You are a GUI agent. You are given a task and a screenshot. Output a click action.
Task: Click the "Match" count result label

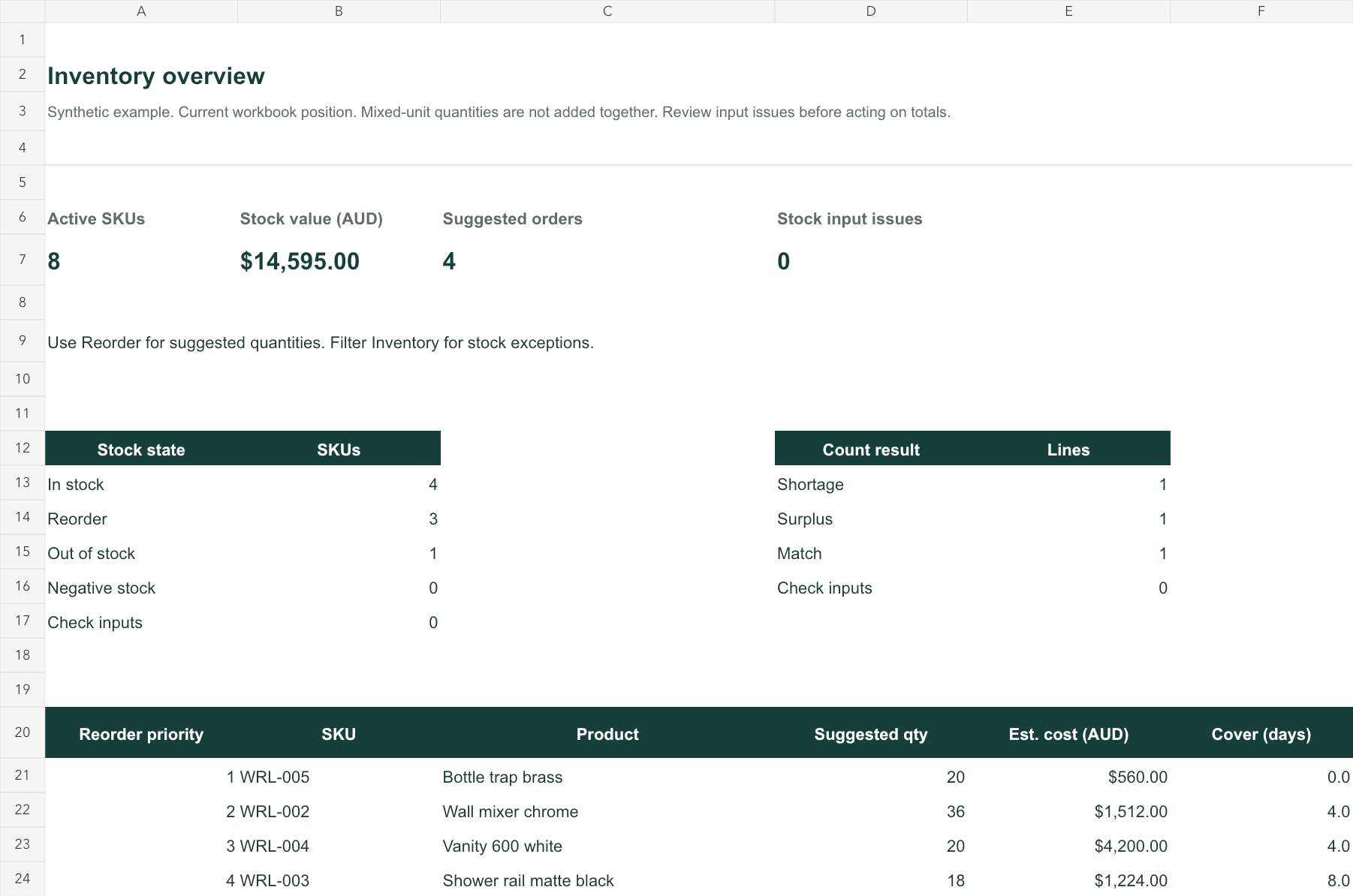point(800,553)
